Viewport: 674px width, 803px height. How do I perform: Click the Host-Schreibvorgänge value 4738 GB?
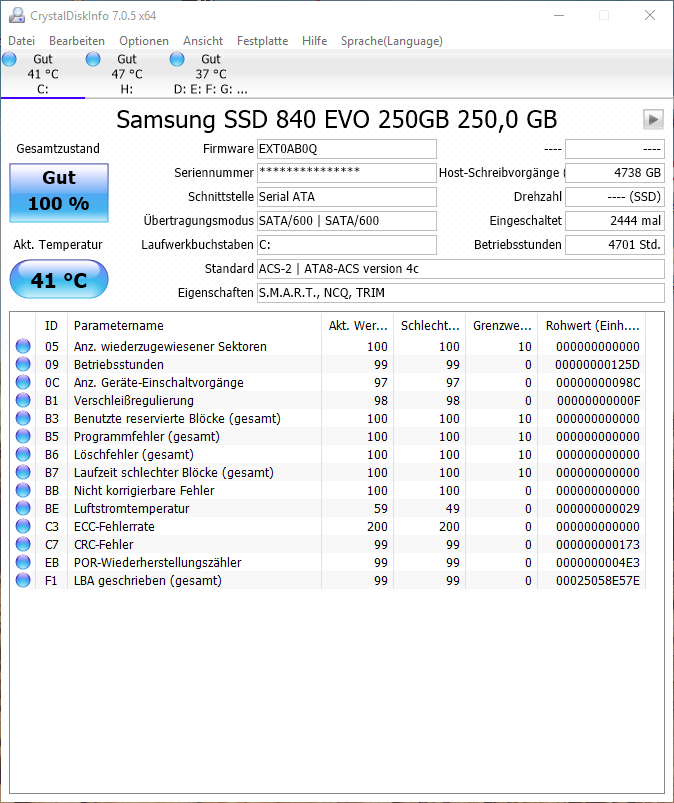(x=615, y=173)
